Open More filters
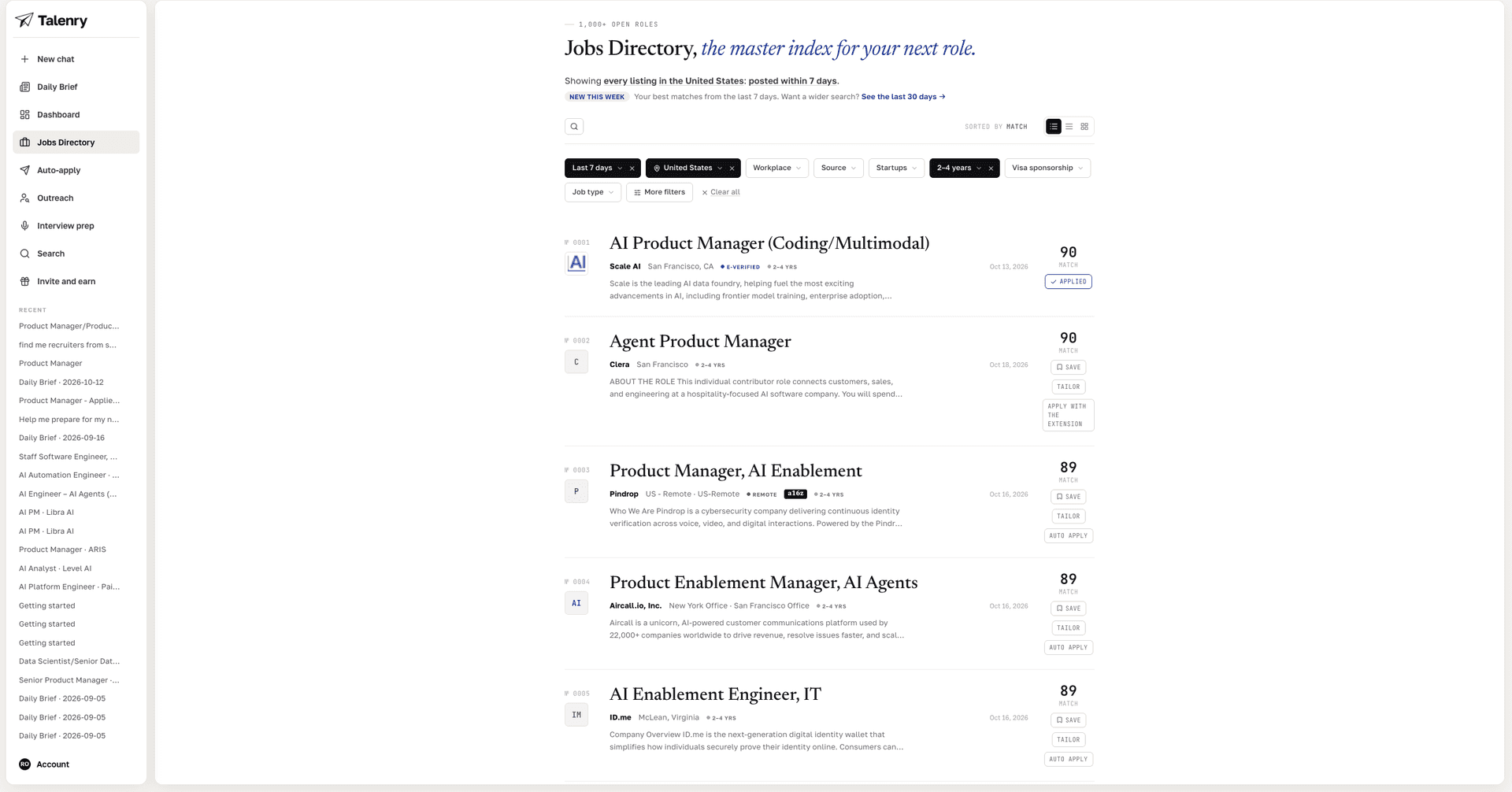Viewport: 1512px width, 792px height. [x=659, y=192]
